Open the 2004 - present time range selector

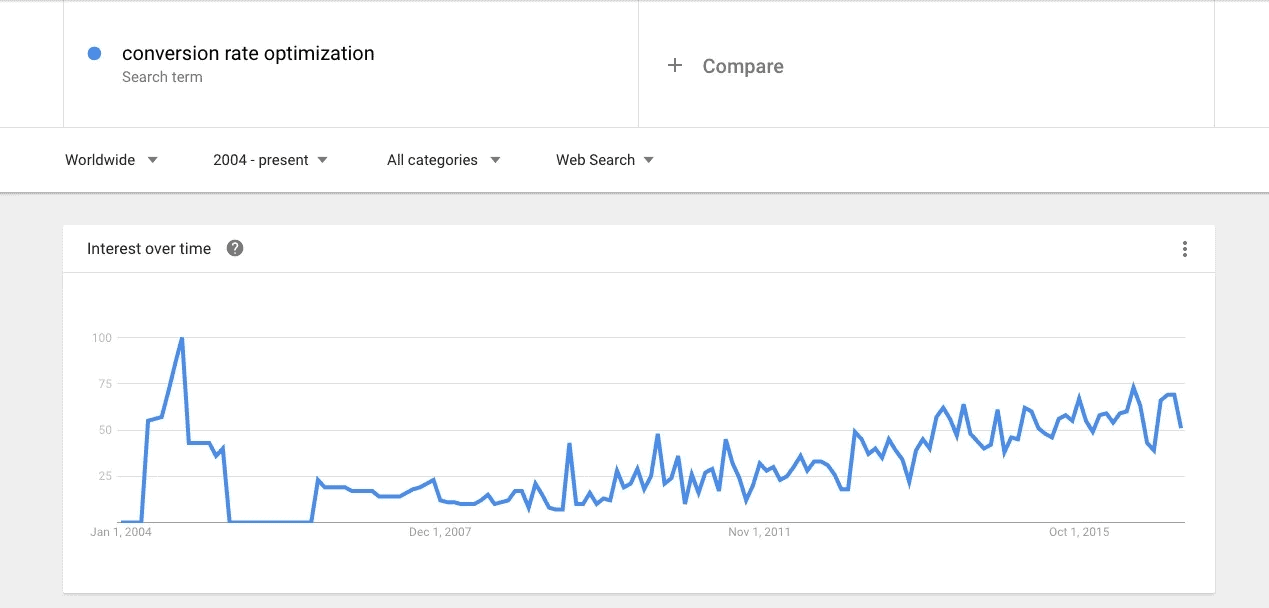tap(260, 160)
